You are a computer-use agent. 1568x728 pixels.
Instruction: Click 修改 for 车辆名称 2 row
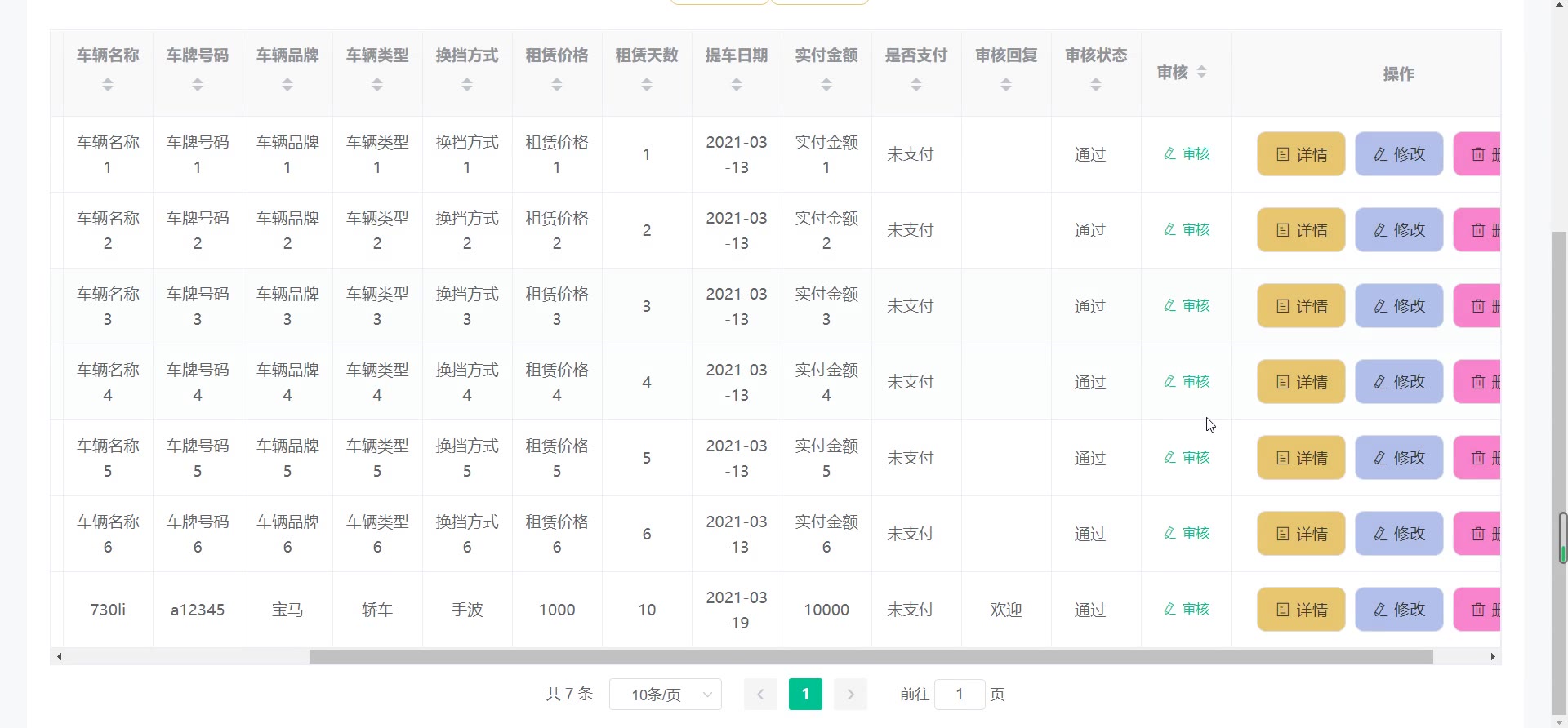tap(1399, 230)
